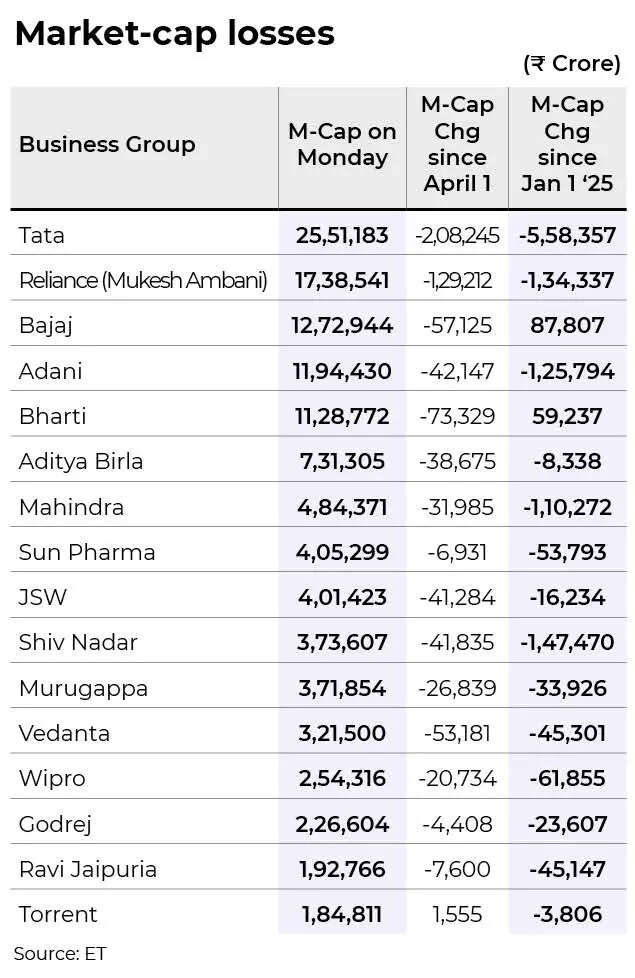Image resolution: width=635 pixels, height=978 pixels.
Task: Click the Reliance (Mukesh Ambani) row label
Action: [143, 281]
